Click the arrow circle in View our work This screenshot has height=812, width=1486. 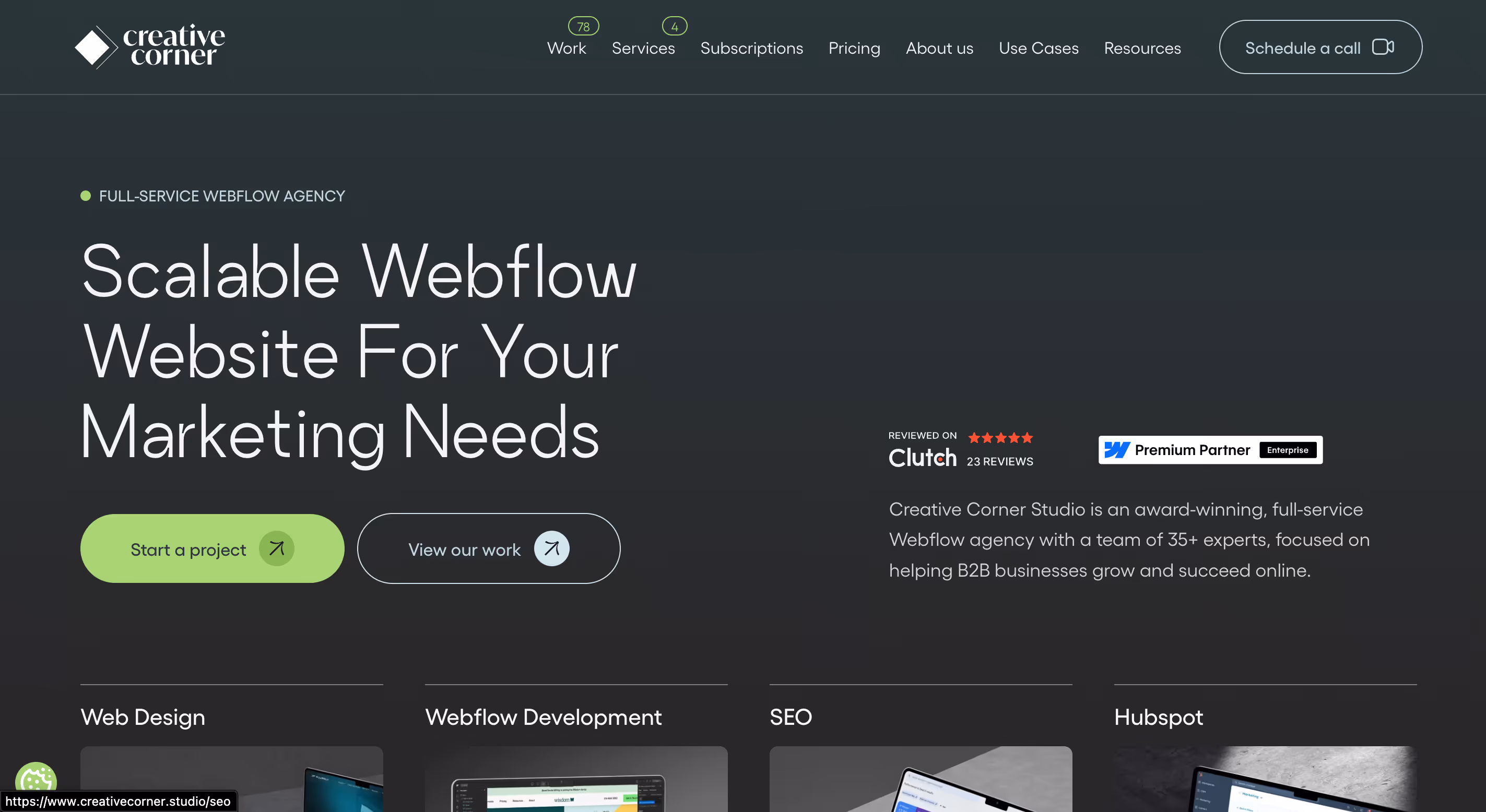click(x=551, y=548)
